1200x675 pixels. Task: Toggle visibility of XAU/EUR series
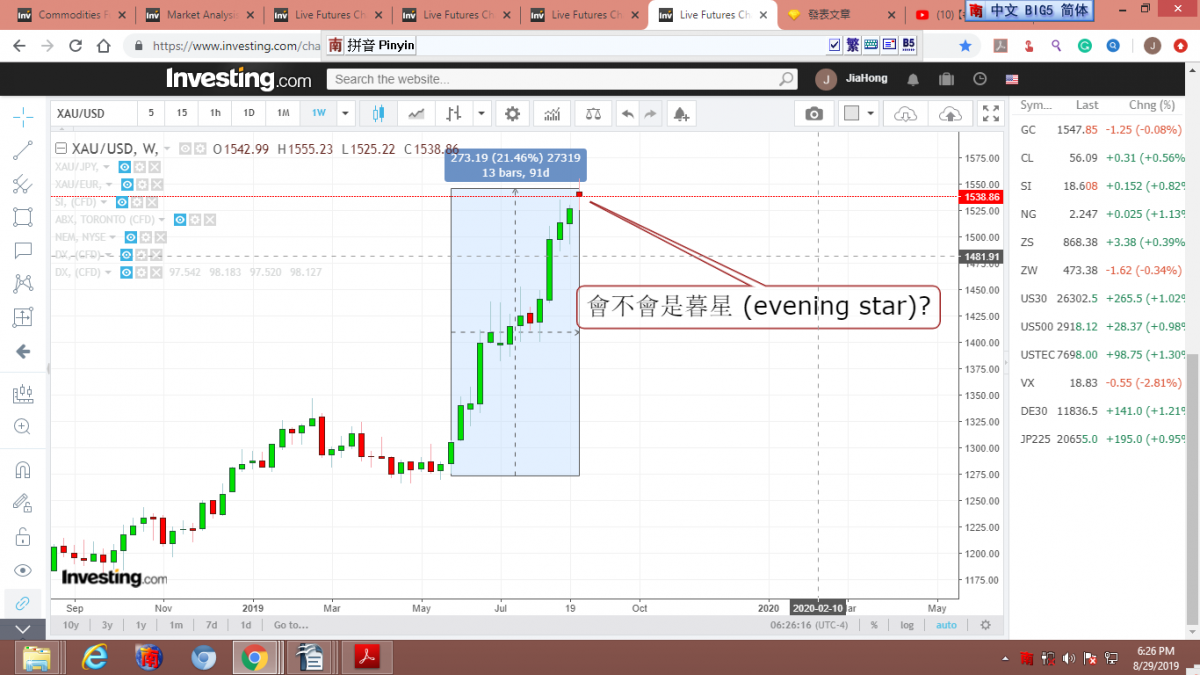(x=127, y=184)
